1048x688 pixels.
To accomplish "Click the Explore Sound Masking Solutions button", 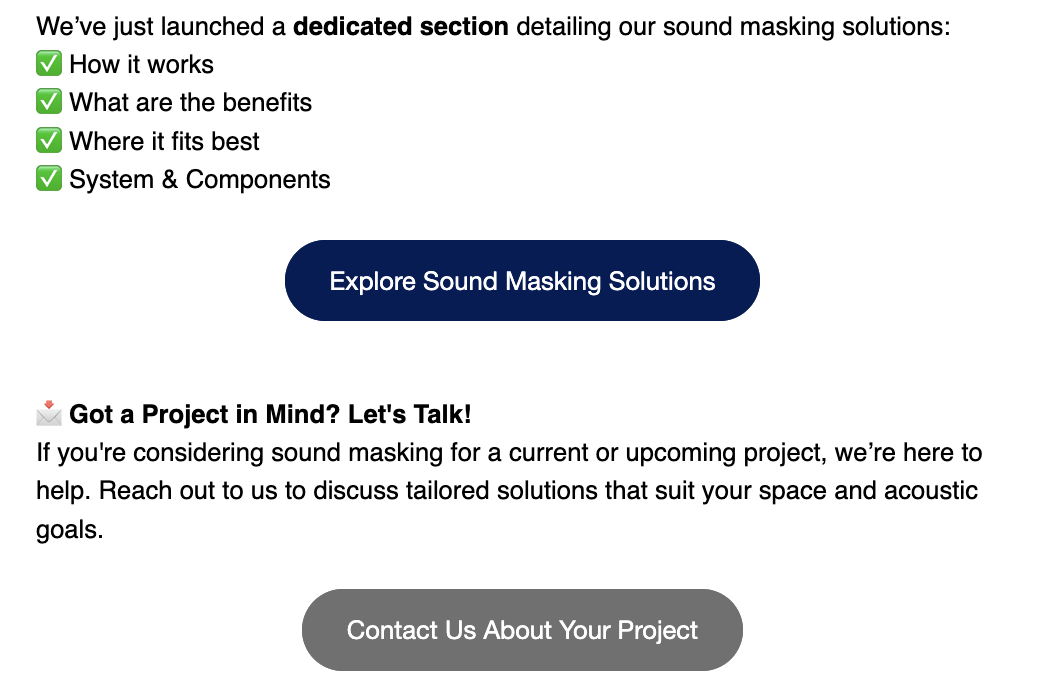I will click(522, 281).
